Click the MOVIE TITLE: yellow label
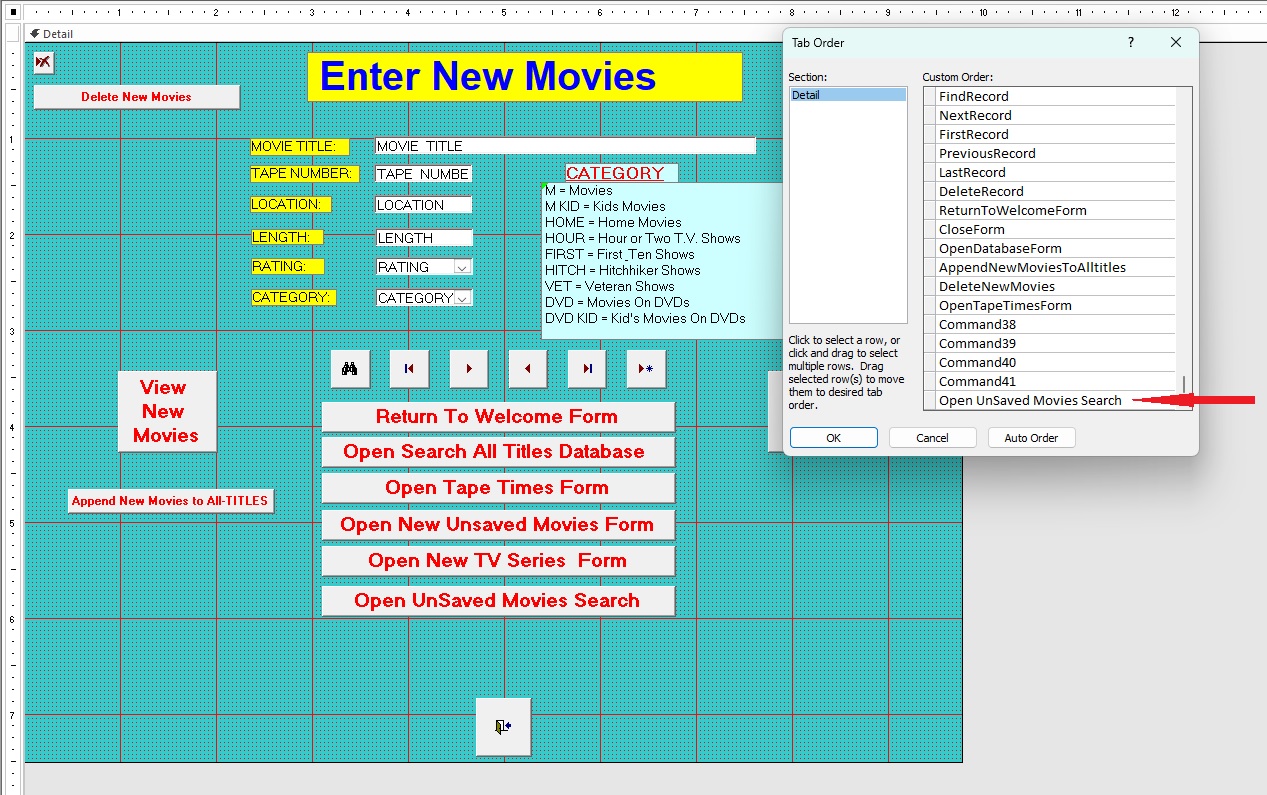The height and width of the screenshot is (795, 1267). pyautogui.click(x=300, y=146)
